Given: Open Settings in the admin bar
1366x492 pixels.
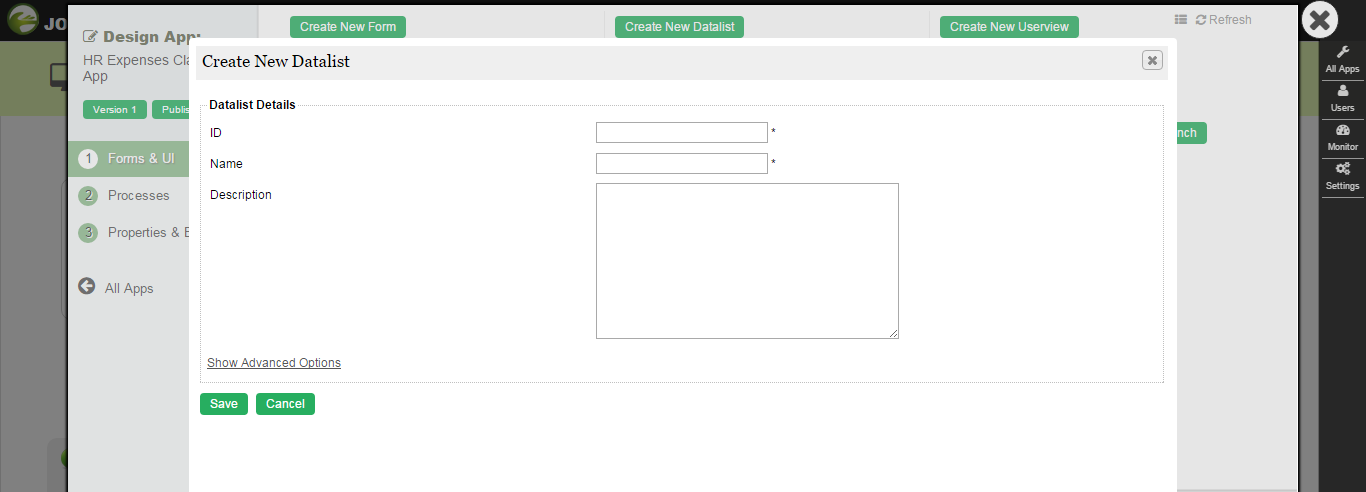Looking at the screenshot, I should tap(1342, 177).
